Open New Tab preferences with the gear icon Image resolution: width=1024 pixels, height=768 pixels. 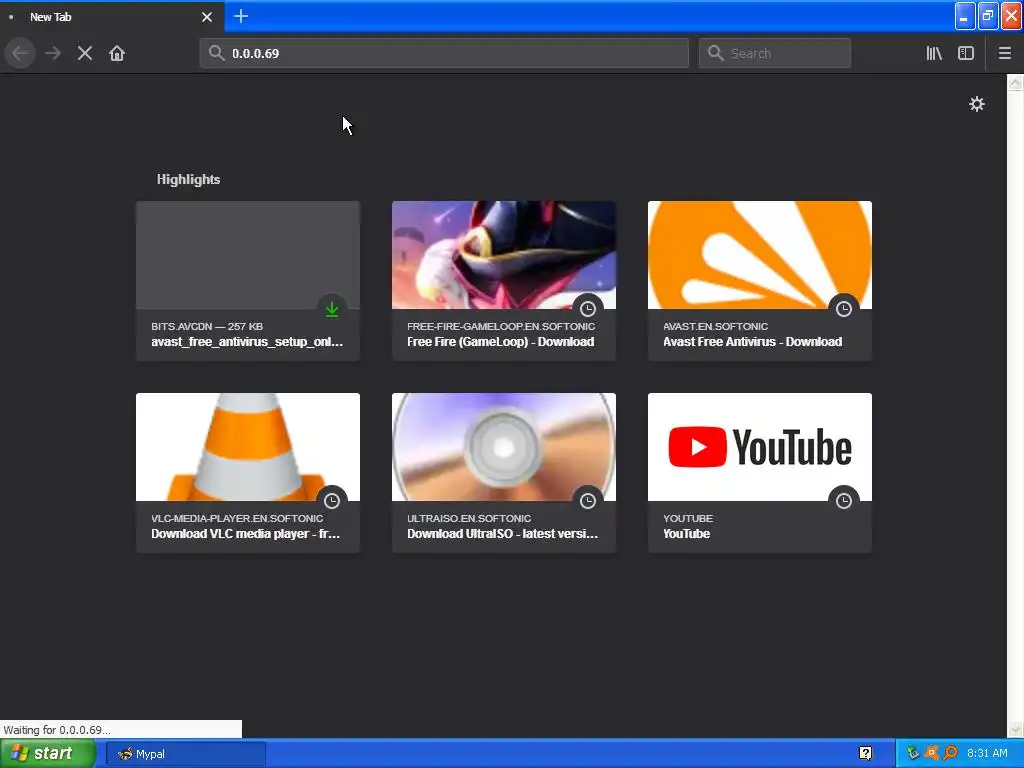976,104
